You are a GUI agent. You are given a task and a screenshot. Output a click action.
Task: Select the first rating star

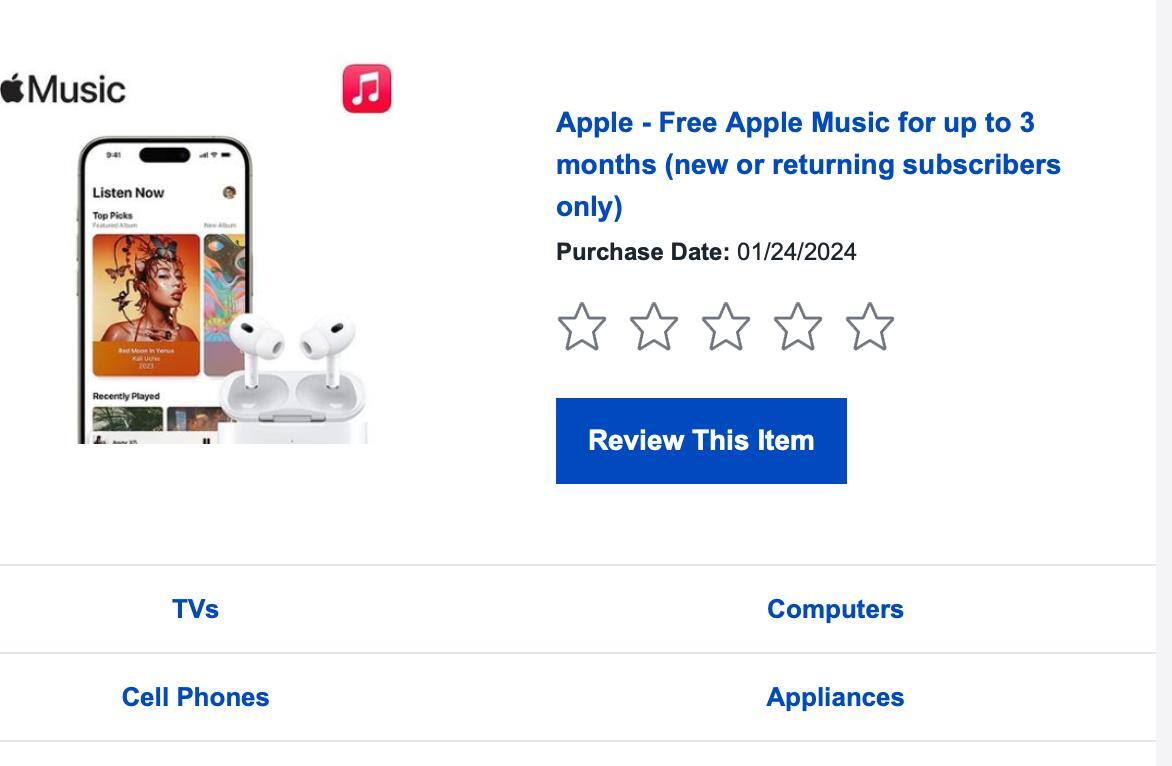(584, 325)
